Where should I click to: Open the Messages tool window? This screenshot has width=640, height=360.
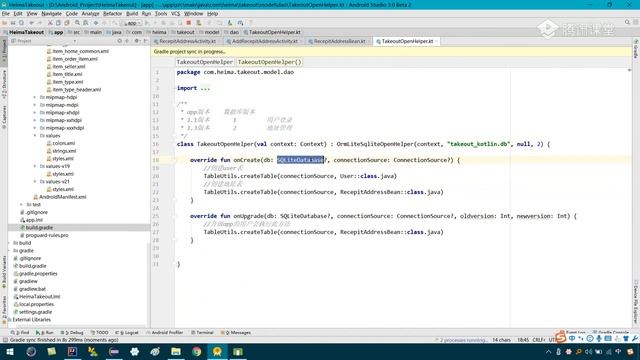[236, 333]
